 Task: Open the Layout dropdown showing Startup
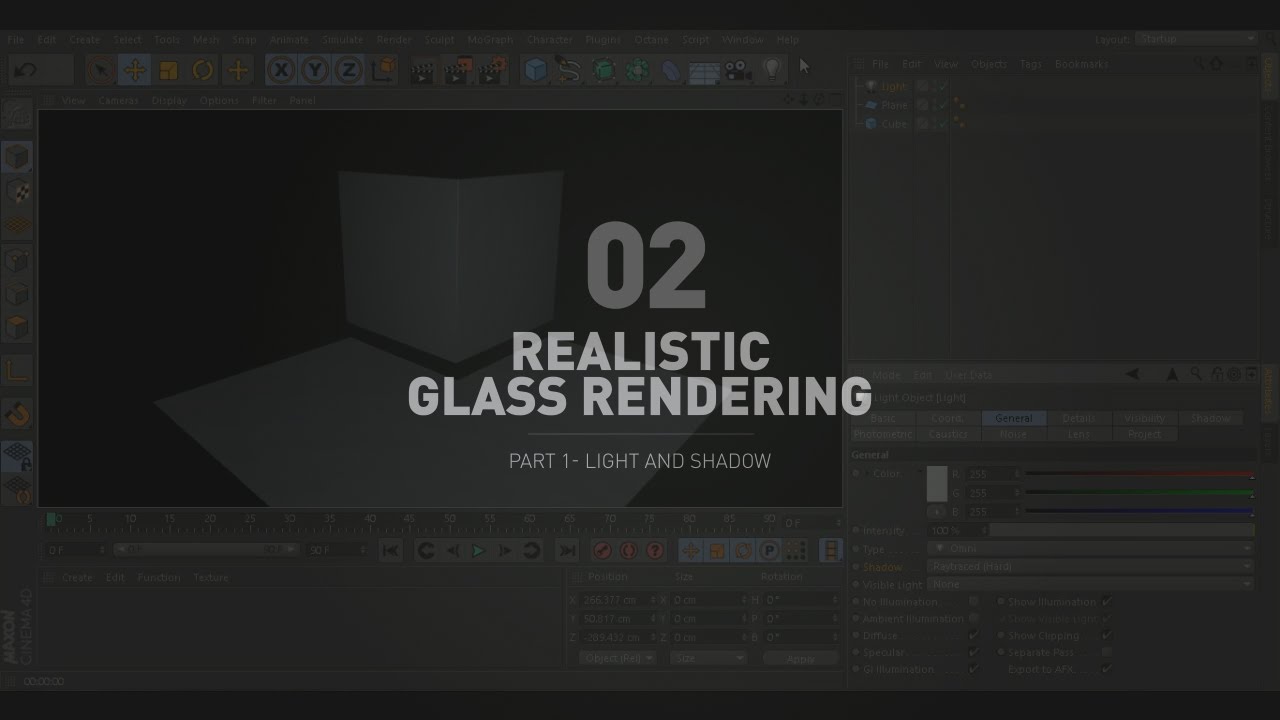click(x=1196, y=39)
